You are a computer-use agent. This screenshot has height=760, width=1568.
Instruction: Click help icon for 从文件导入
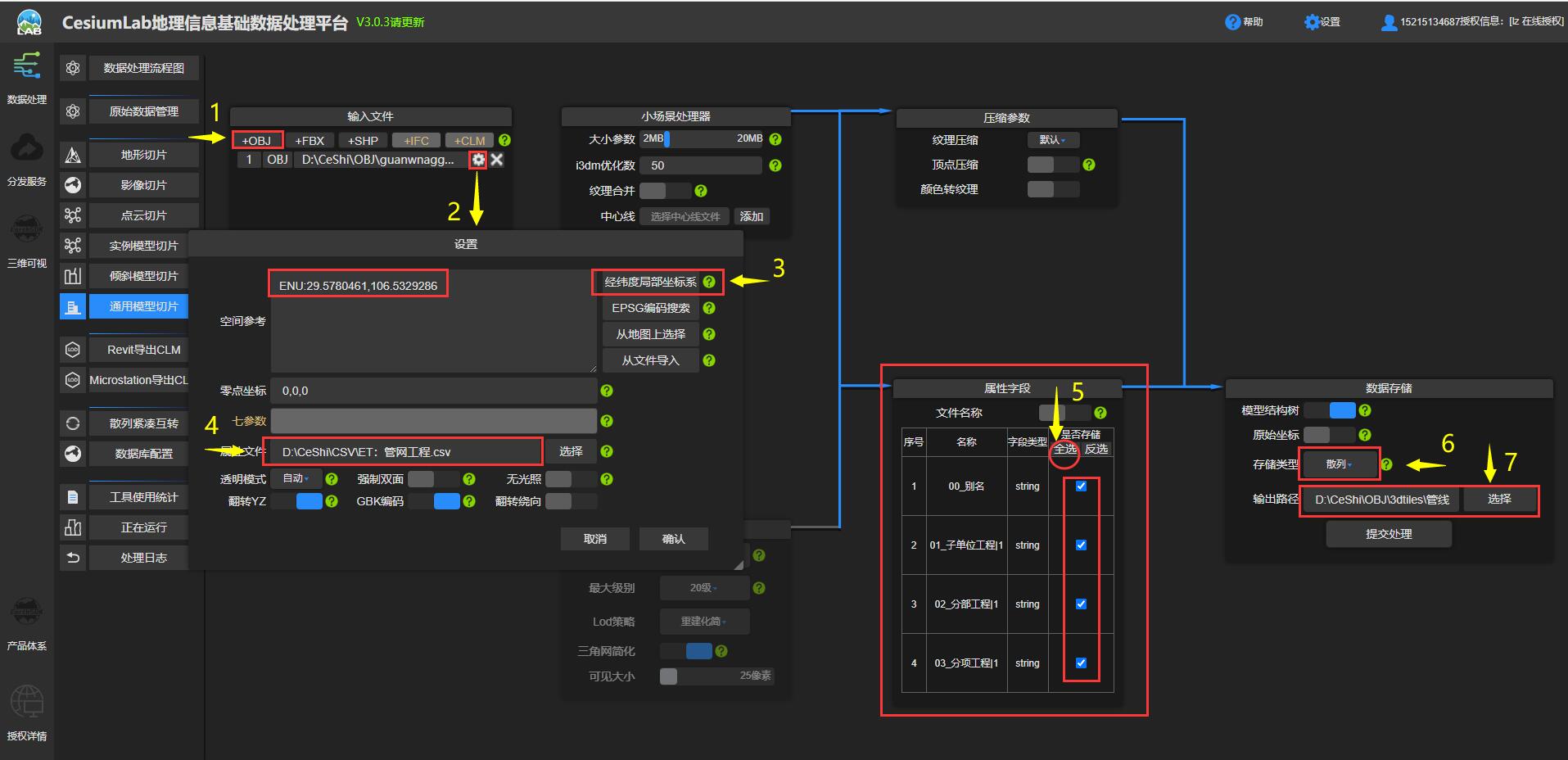tap(709, 360)
